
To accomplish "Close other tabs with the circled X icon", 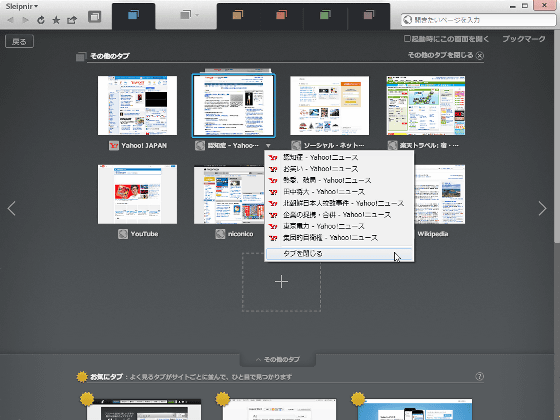I will [x=480, y=56].
